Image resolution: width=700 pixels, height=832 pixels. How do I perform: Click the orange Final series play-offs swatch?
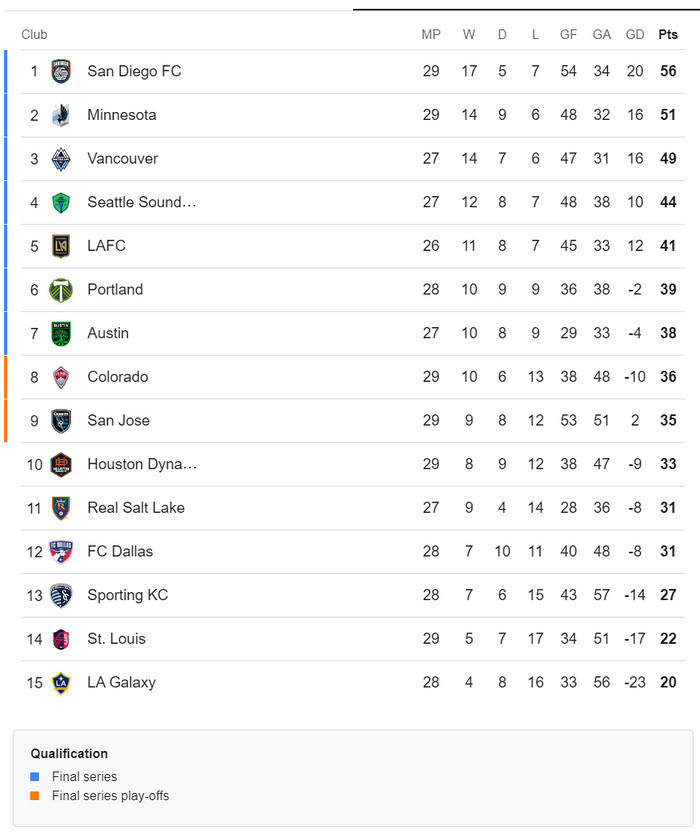[x=35, y=795]
